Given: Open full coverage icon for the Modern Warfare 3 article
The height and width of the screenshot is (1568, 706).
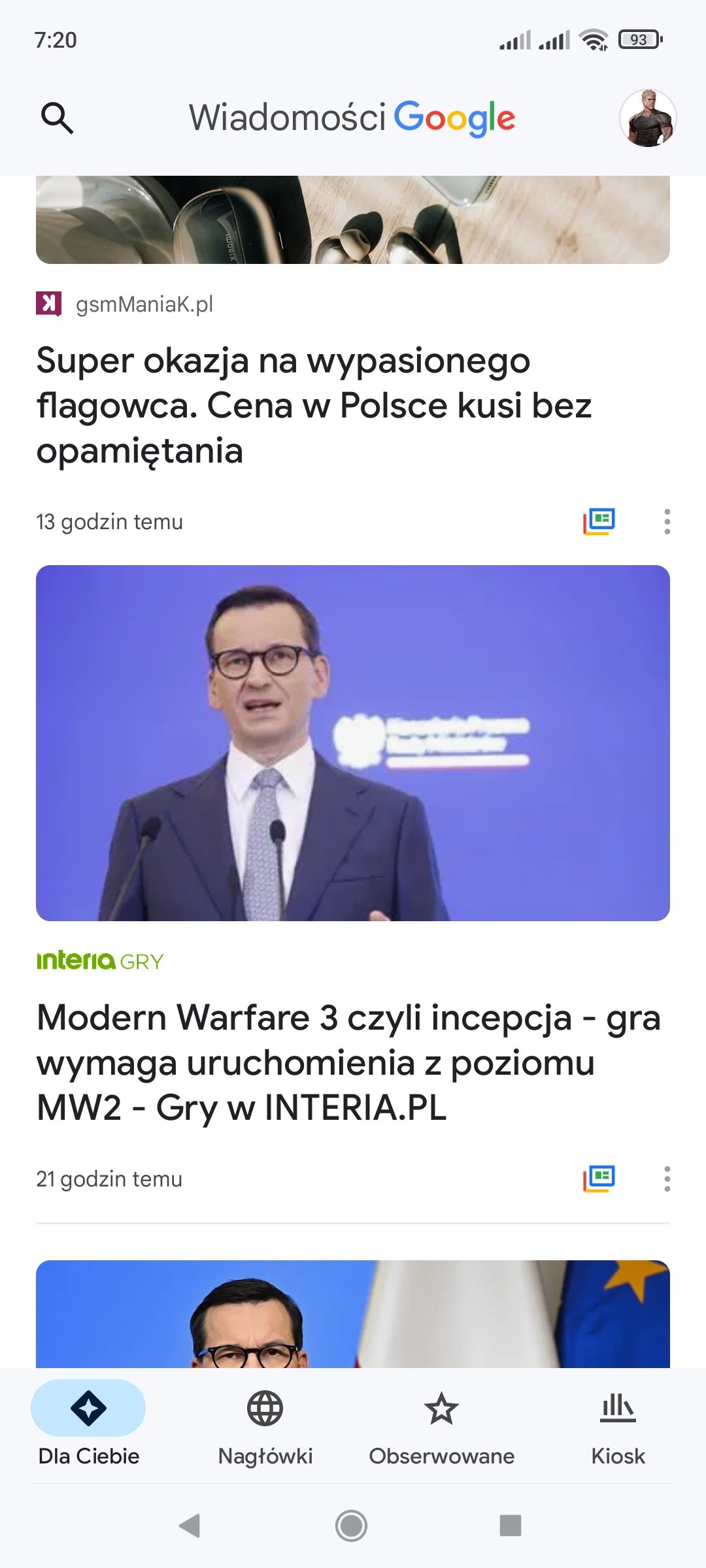Looking at the screenshot, I should pos(599,1179).
